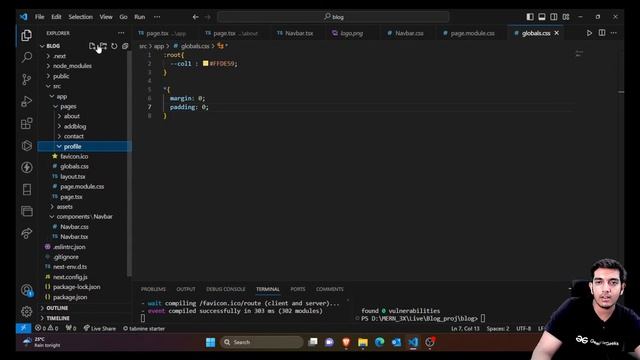
Task: Open Thunder Client lightning icon
Action: pos(27,167)
